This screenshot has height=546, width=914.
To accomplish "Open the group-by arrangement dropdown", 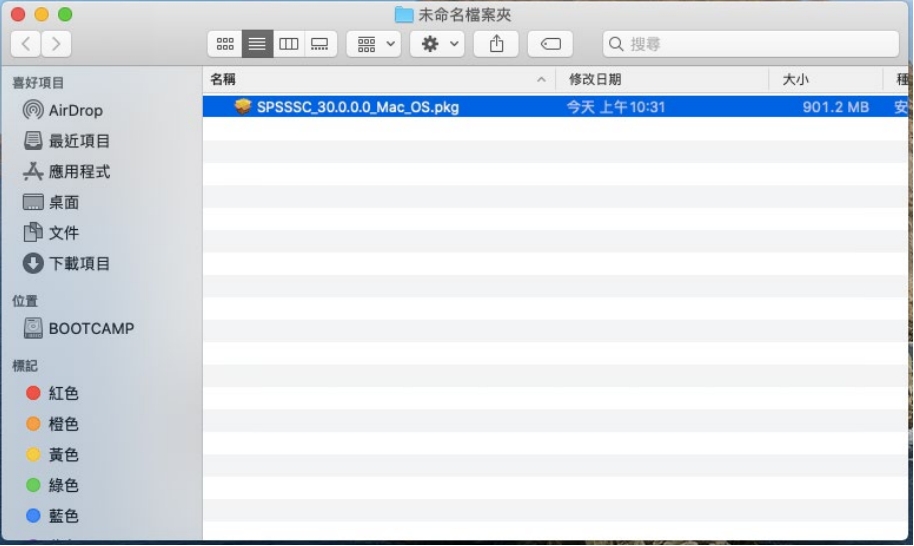I will pyautogui.click(x=374, y=44).
